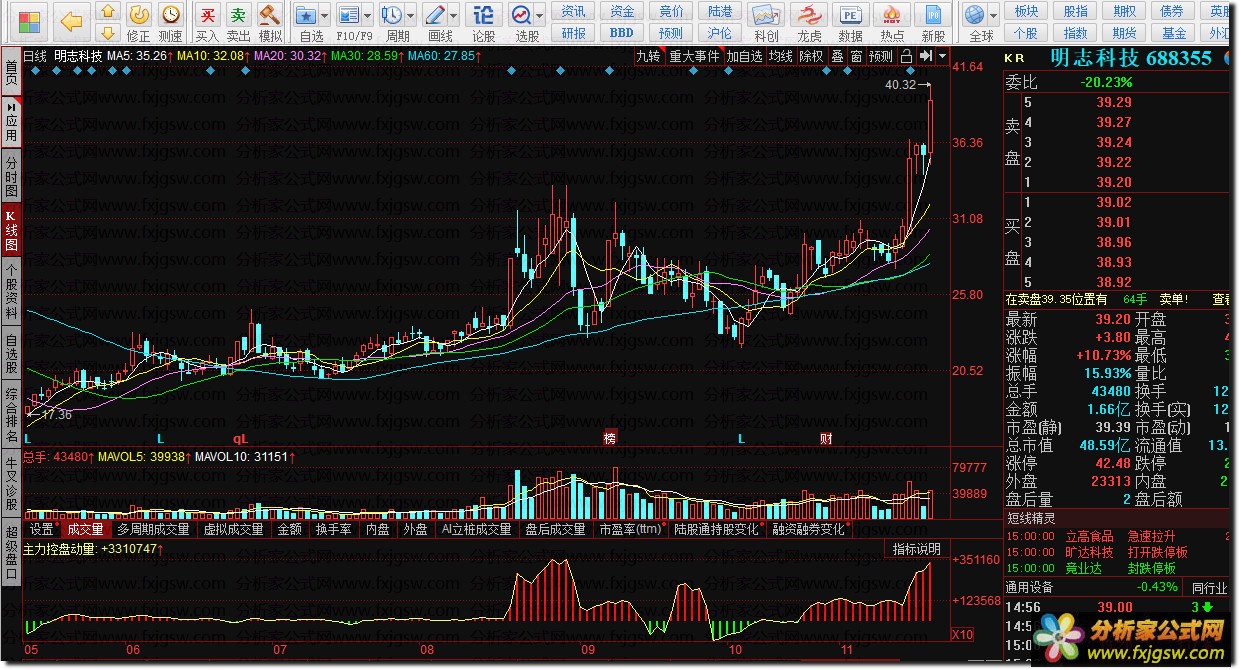Open the 热点 hot flame icon
The image size is (1241, 670).
point(892,15)
